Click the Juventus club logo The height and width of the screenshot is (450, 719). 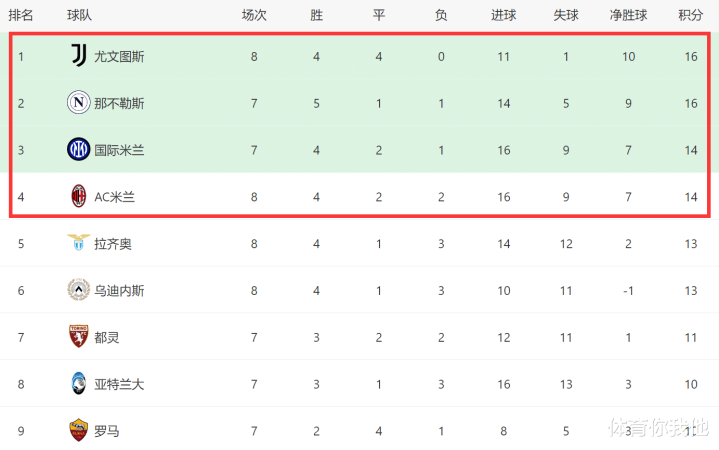[x=79, y=56]
